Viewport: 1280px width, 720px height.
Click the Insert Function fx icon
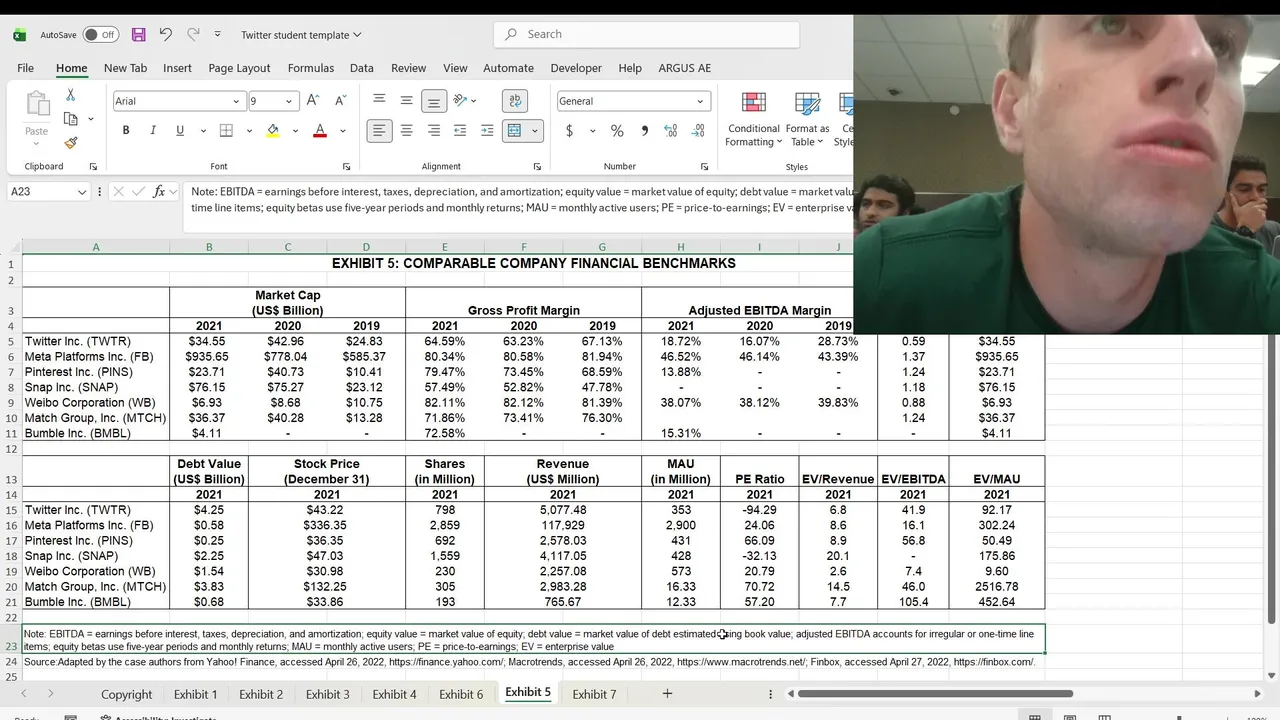(x=159, y=191)
